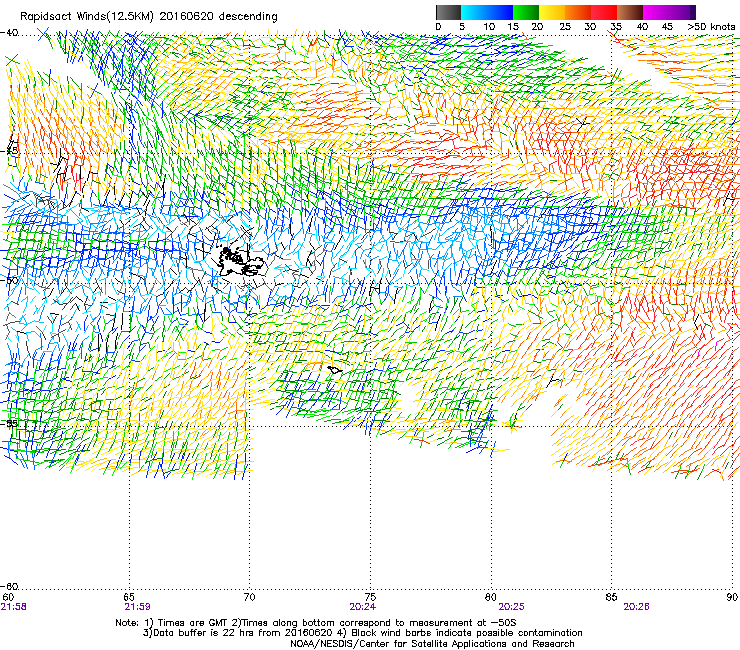This screenshot has width=740, height=650.
Task: Click the purple '21:59' pass time label
Action: tap(137, 607)
